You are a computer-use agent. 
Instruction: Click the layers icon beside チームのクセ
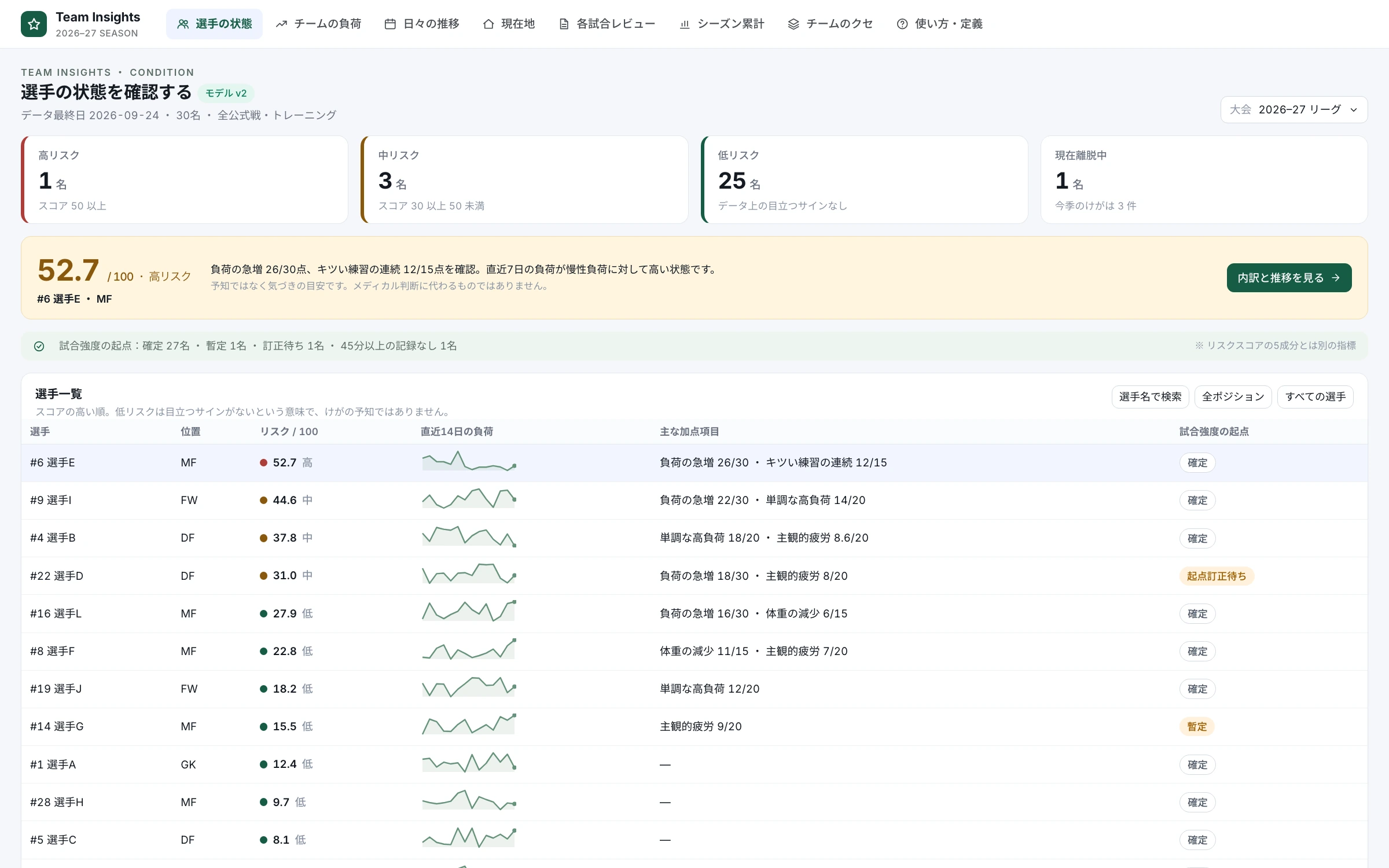point(793,24)
